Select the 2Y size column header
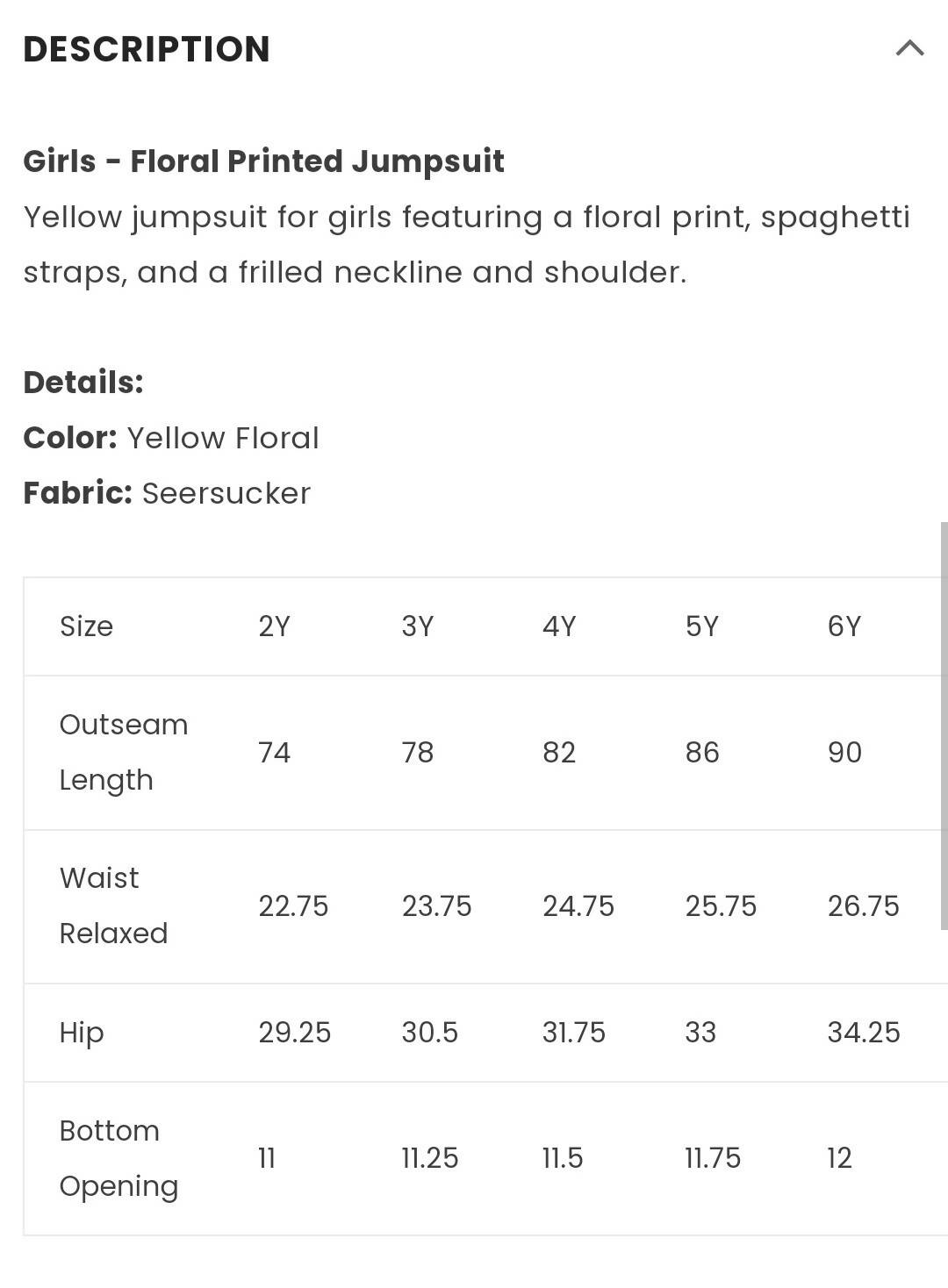The image size is (948, 1288). [274, 626]
